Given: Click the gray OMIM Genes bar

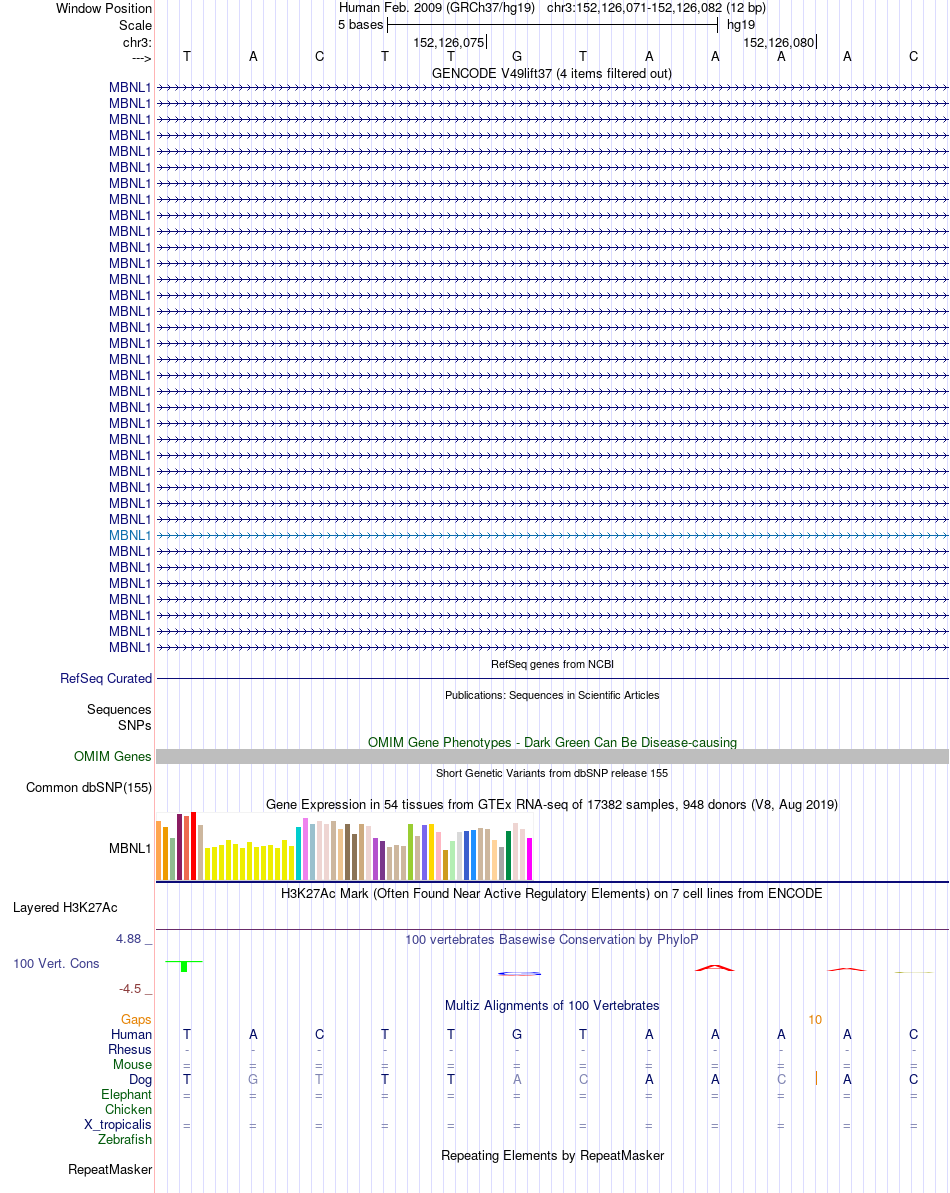Looking at the screenshot, I should (x=552, y=756).
